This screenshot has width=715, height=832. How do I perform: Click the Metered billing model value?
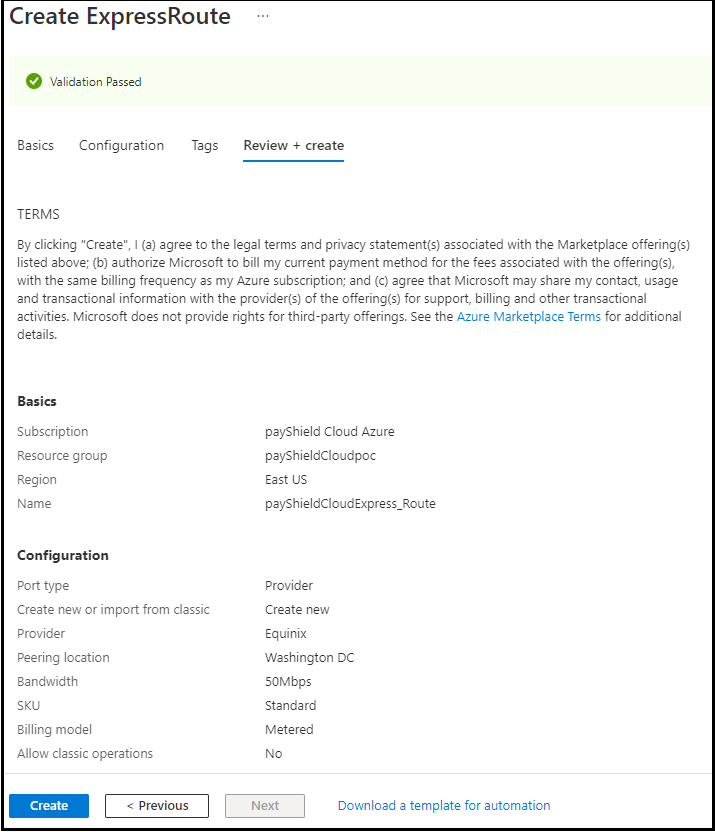(x=289, y=729)
